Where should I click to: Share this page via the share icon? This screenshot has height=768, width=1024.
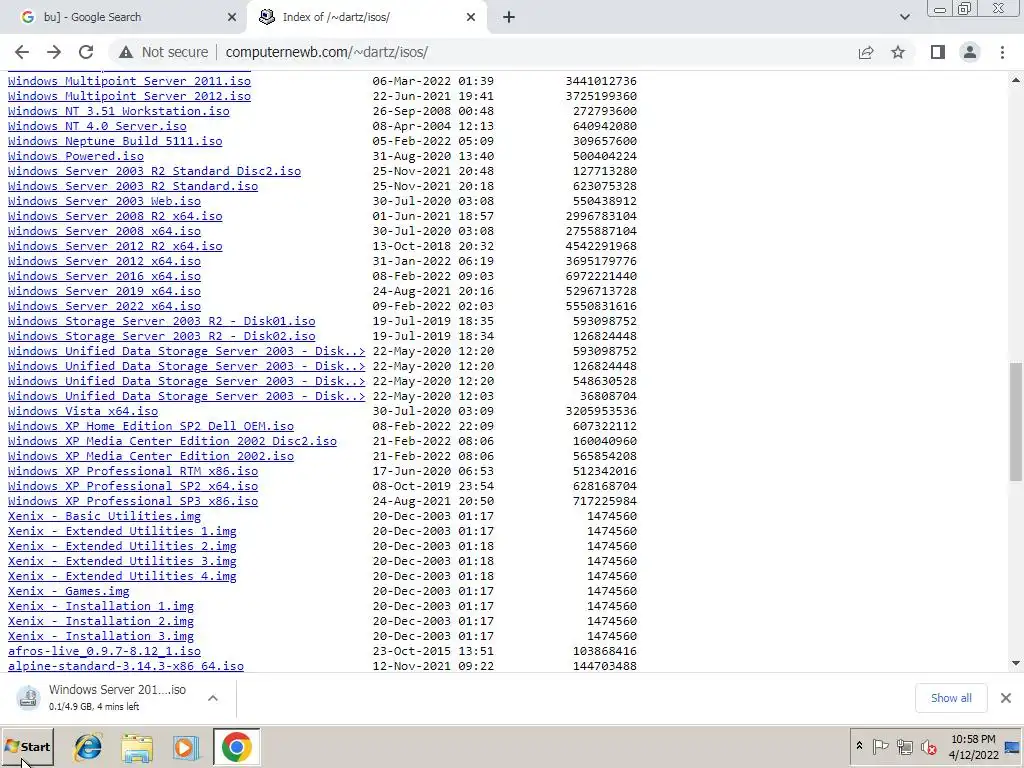[866, 52]
